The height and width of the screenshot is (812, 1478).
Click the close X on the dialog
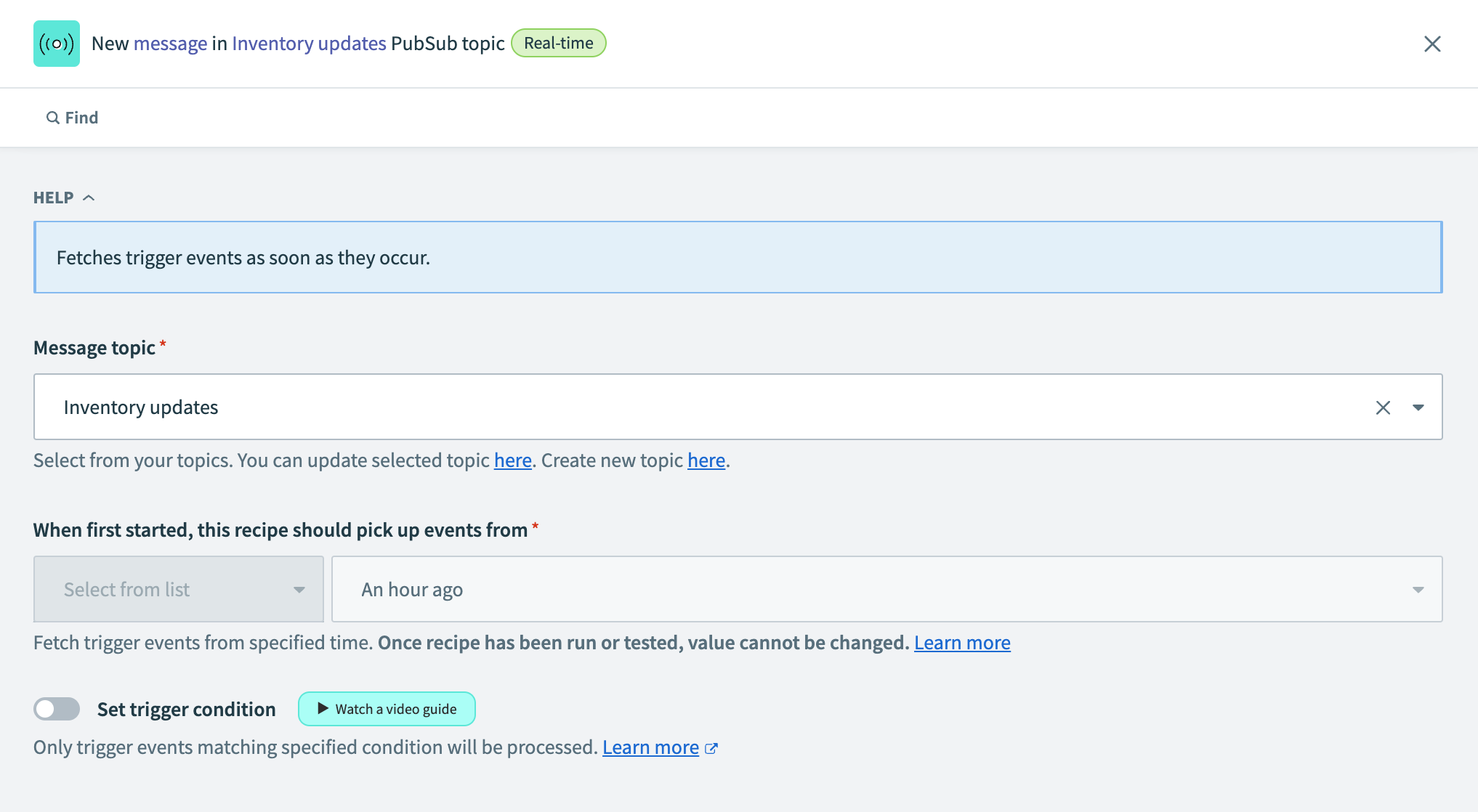pyautogui.click(x=1432, y=42)
